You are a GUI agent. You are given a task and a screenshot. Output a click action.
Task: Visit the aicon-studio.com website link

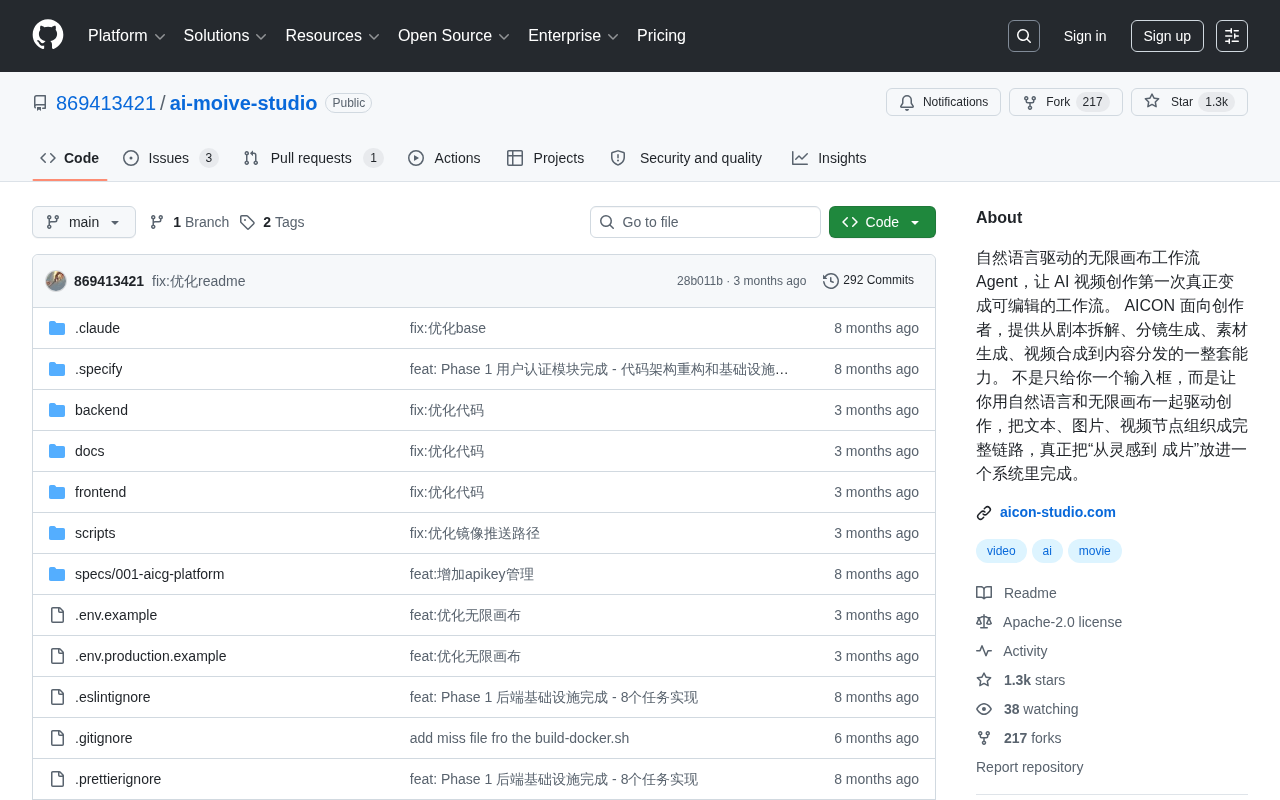pos(1058,512)
